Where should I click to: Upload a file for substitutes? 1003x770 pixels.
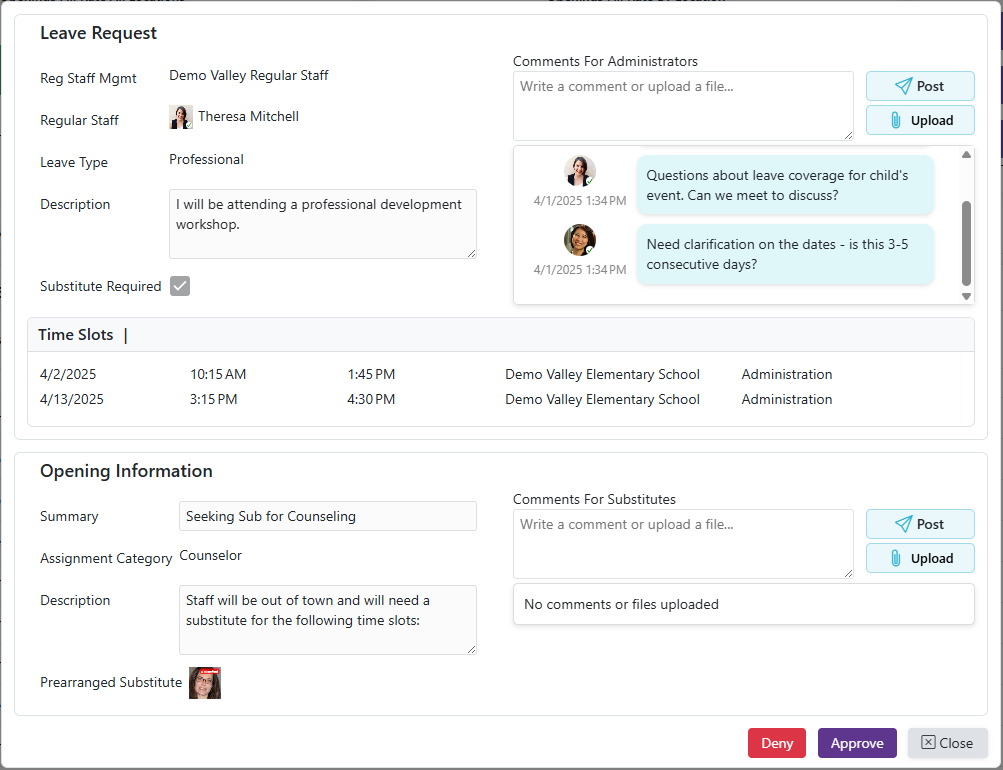click(919, 558)
